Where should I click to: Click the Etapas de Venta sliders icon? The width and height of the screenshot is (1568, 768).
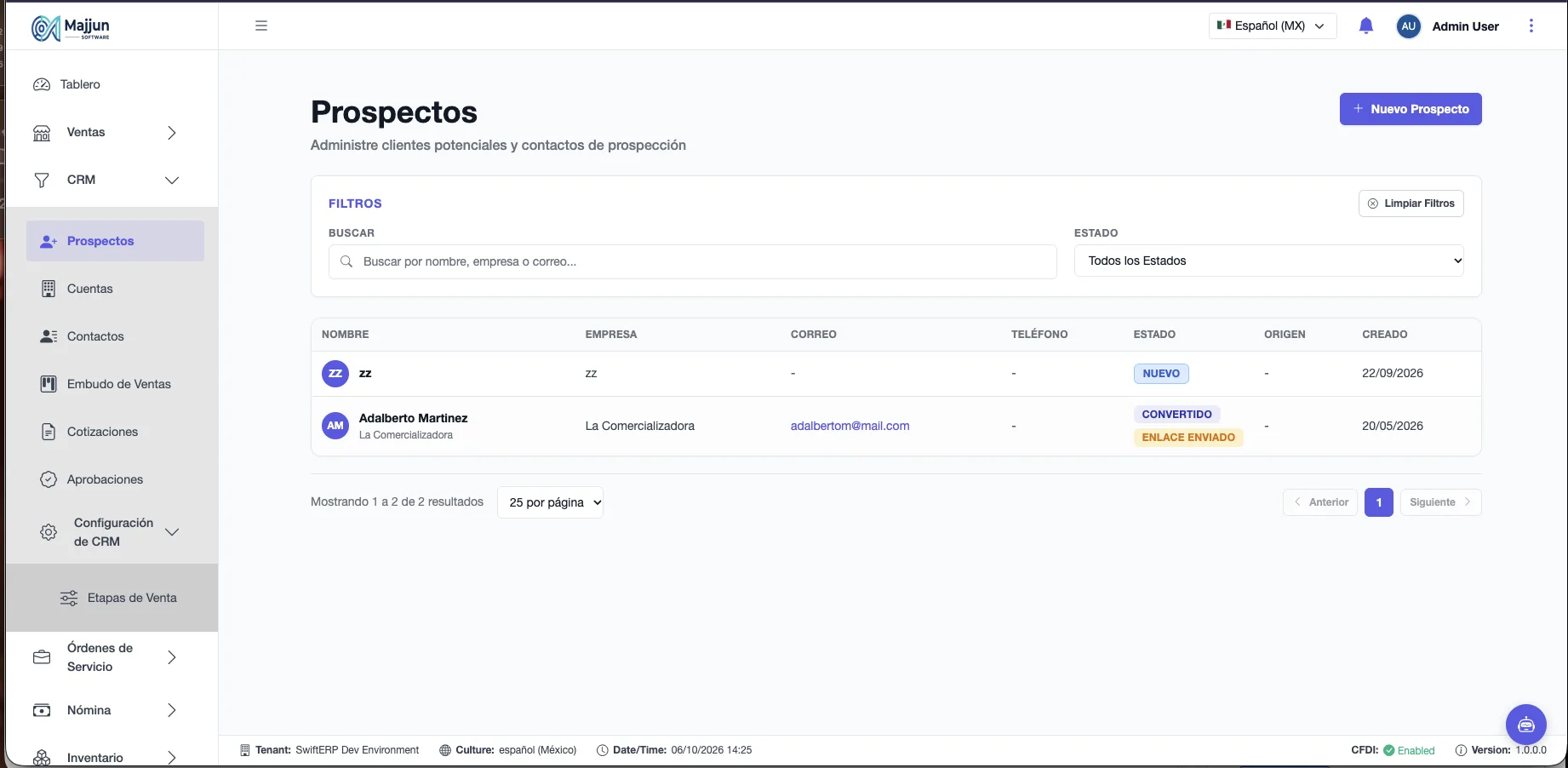[x=69, y=598]
